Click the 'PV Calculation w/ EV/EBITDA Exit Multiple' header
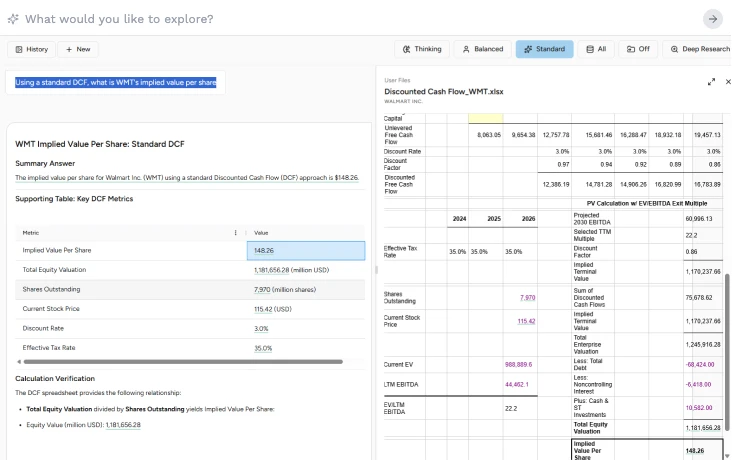The height and width of the screenshot is (460, 732). pos(647,204)
